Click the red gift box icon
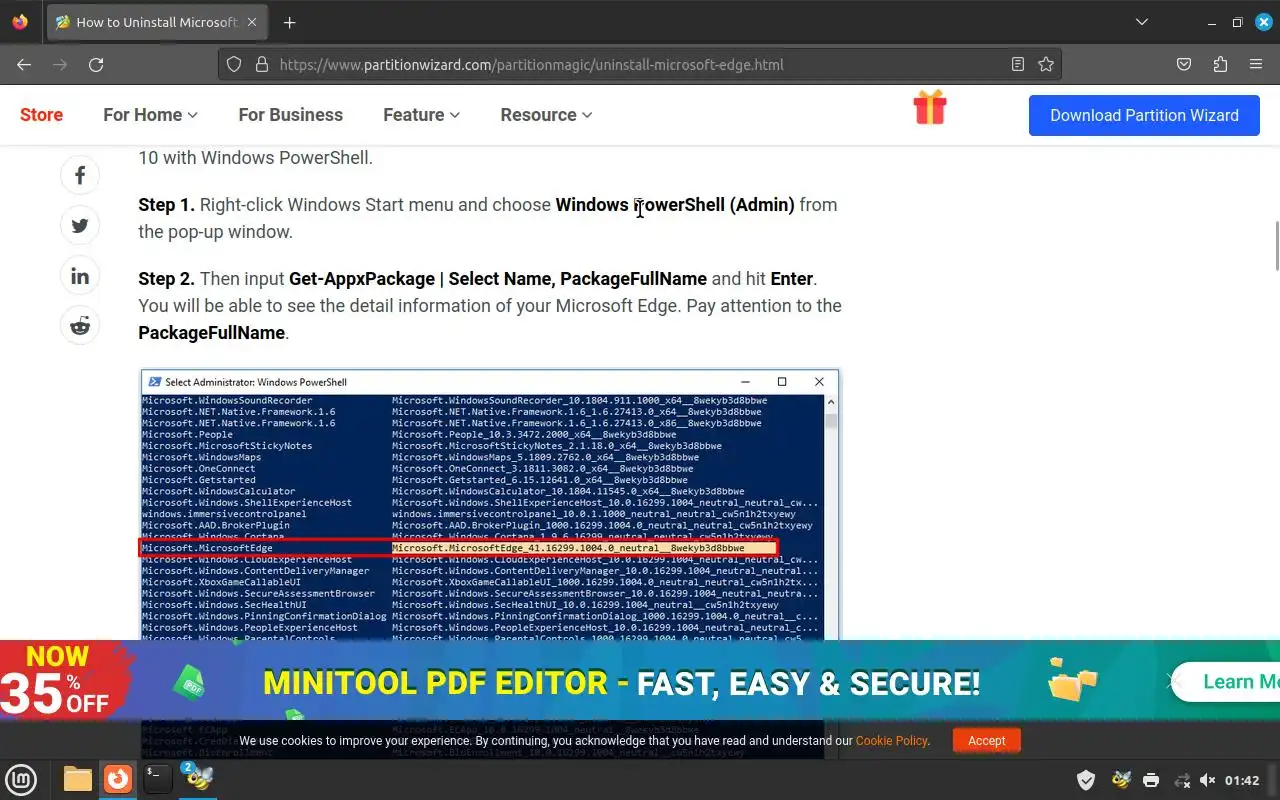 coord(930,107)
